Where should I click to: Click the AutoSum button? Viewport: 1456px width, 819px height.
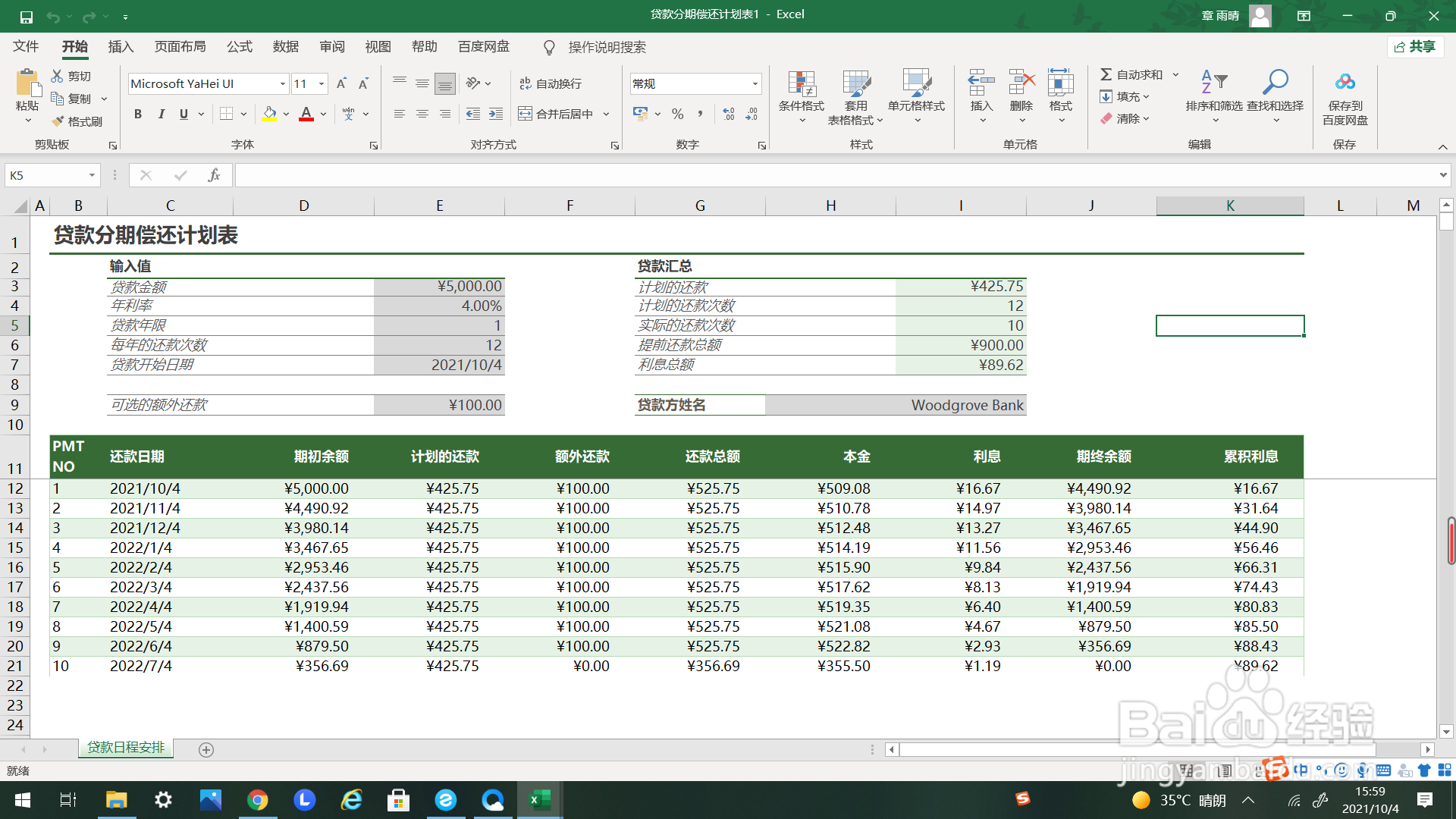point(1131,74)
